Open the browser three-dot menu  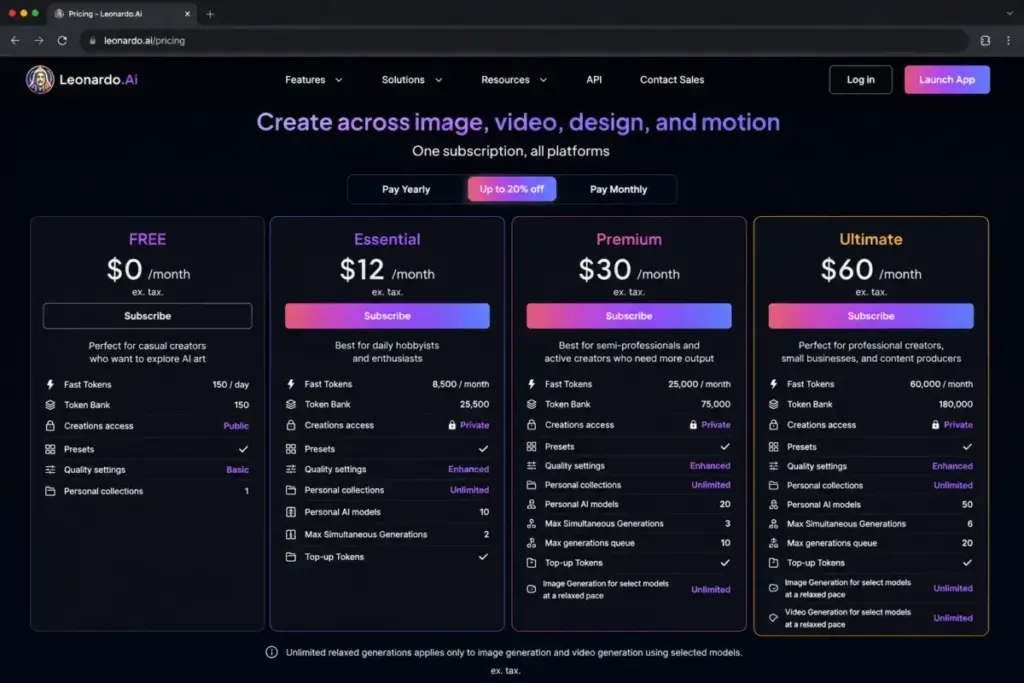click(1008, 40)
